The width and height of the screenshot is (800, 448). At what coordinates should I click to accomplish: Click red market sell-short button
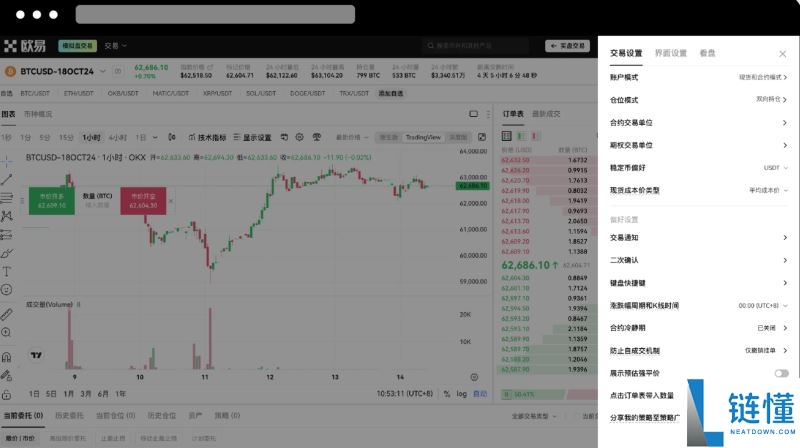coord(143,201)
